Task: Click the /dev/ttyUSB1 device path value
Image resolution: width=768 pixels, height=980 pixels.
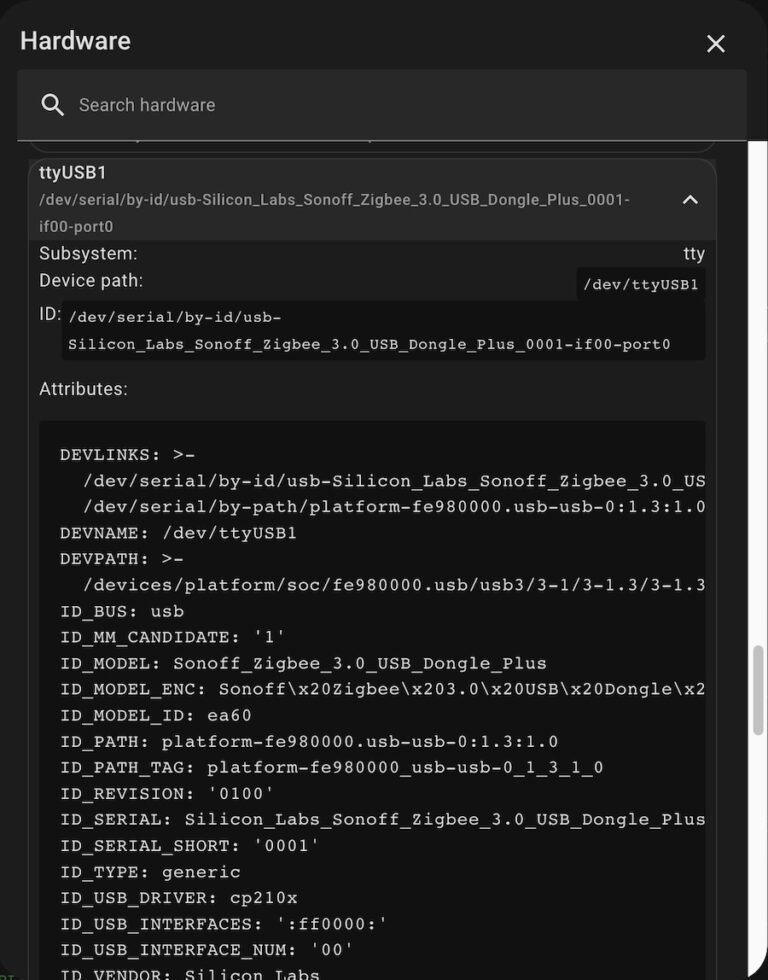Action: pyautogui.click(x=640, y=285)
